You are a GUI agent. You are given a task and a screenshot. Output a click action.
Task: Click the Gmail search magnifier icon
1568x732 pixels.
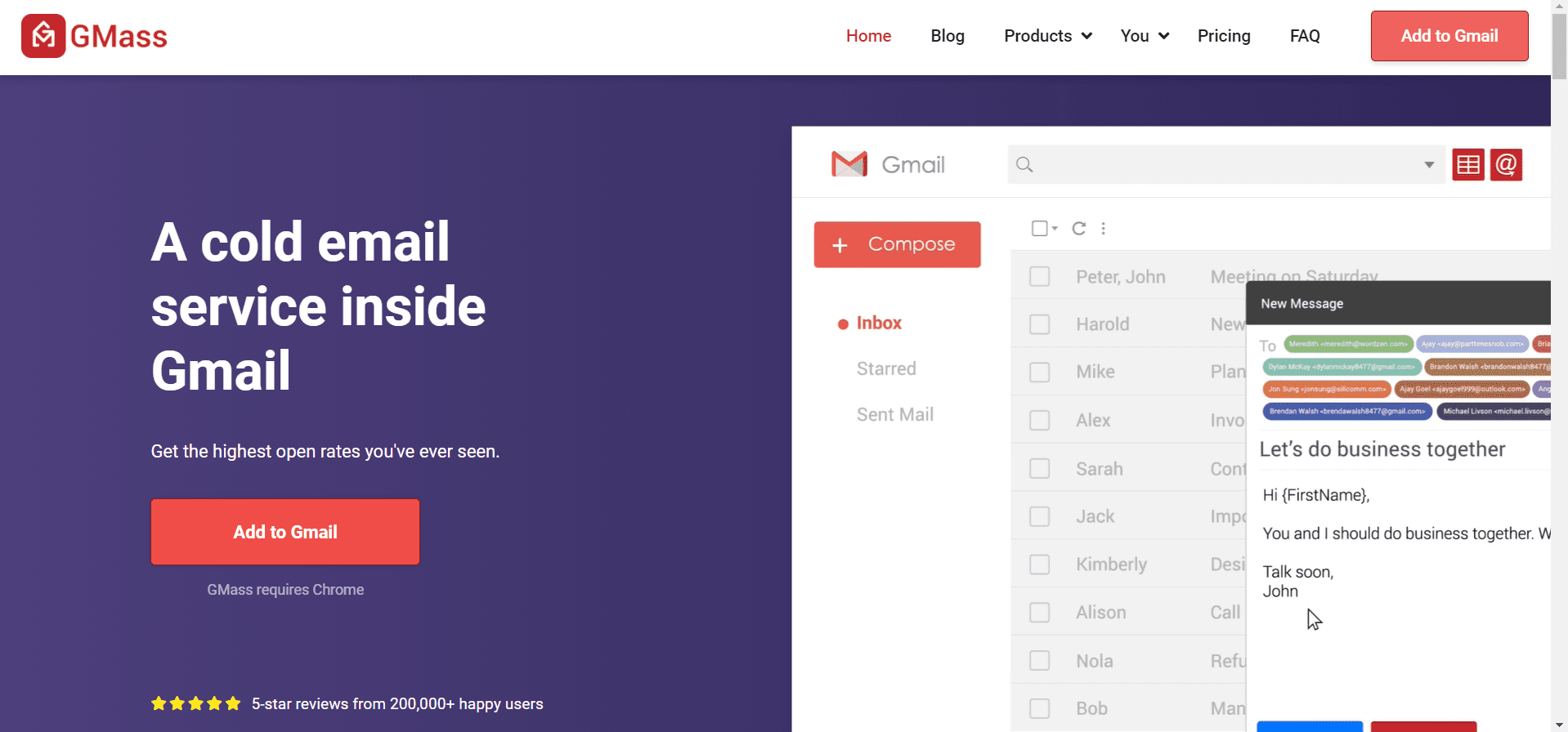click(1024, 165)
